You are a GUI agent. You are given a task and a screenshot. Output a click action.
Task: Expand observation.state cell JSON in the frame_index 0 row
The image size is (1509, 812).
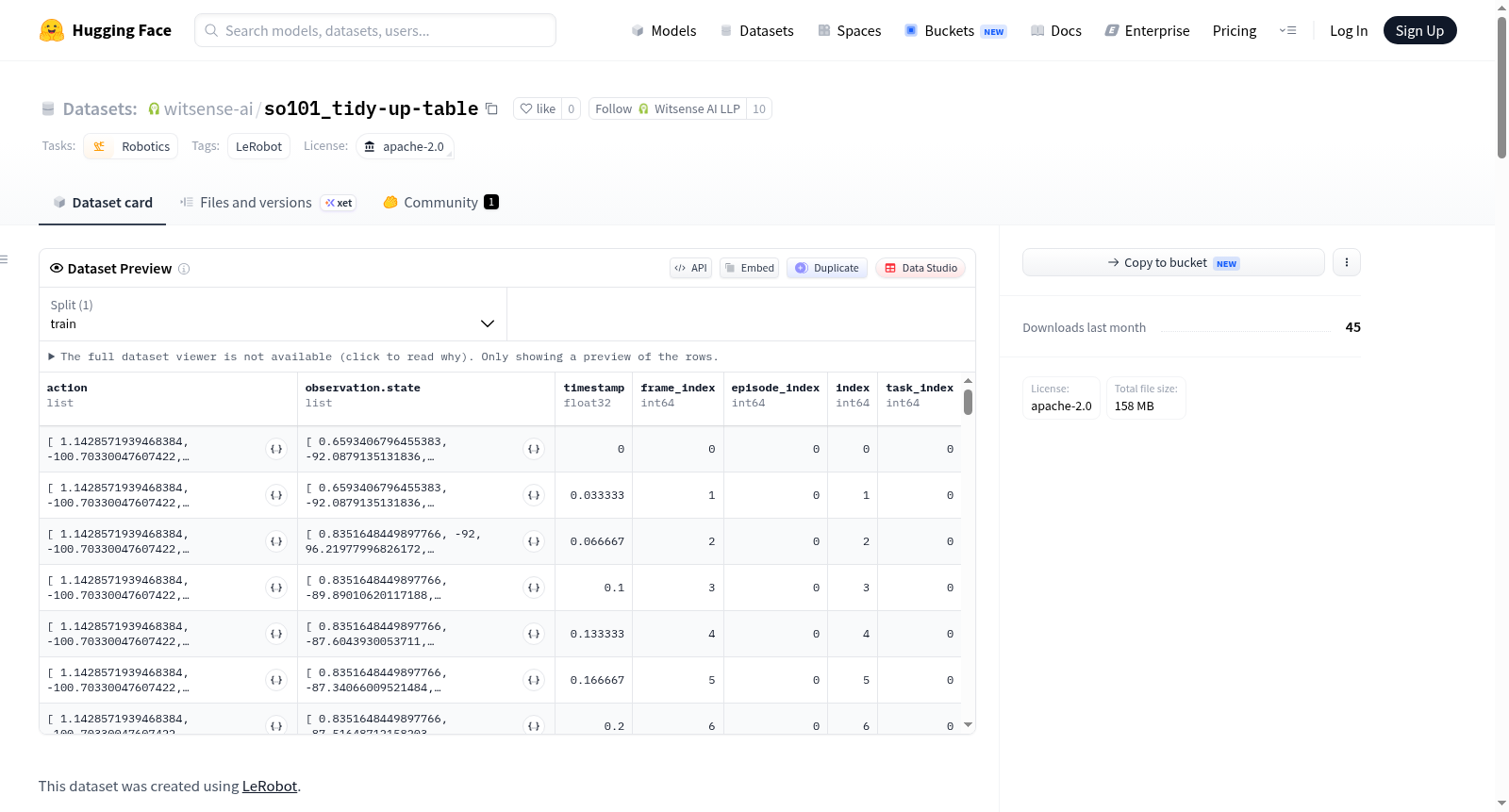[x=534, y=449]
